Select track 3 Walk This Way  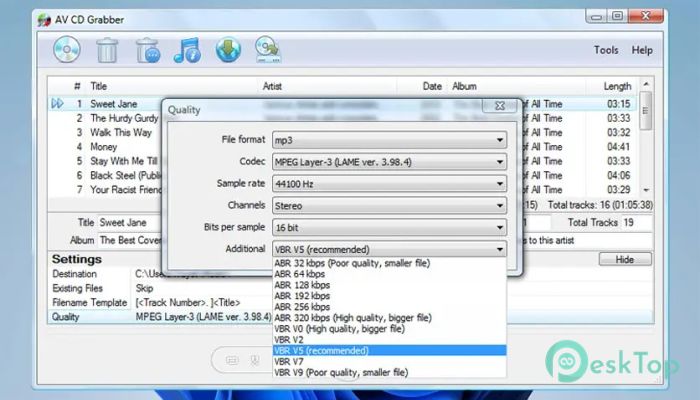point(121,133)
